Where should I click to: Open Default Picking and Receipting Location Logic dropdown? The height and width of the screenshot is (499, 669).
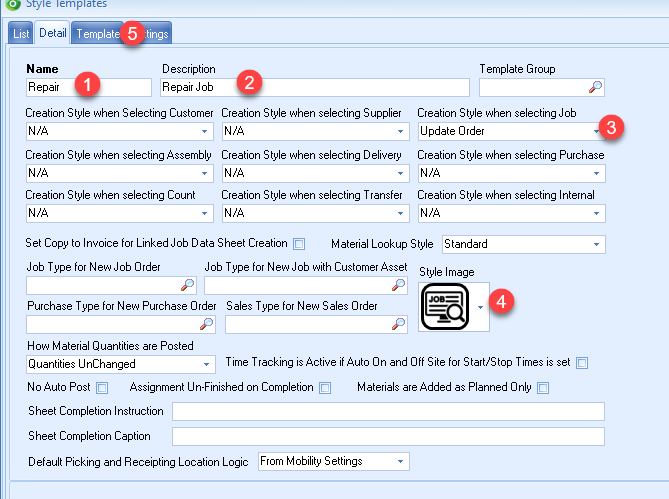coord(334,461)
